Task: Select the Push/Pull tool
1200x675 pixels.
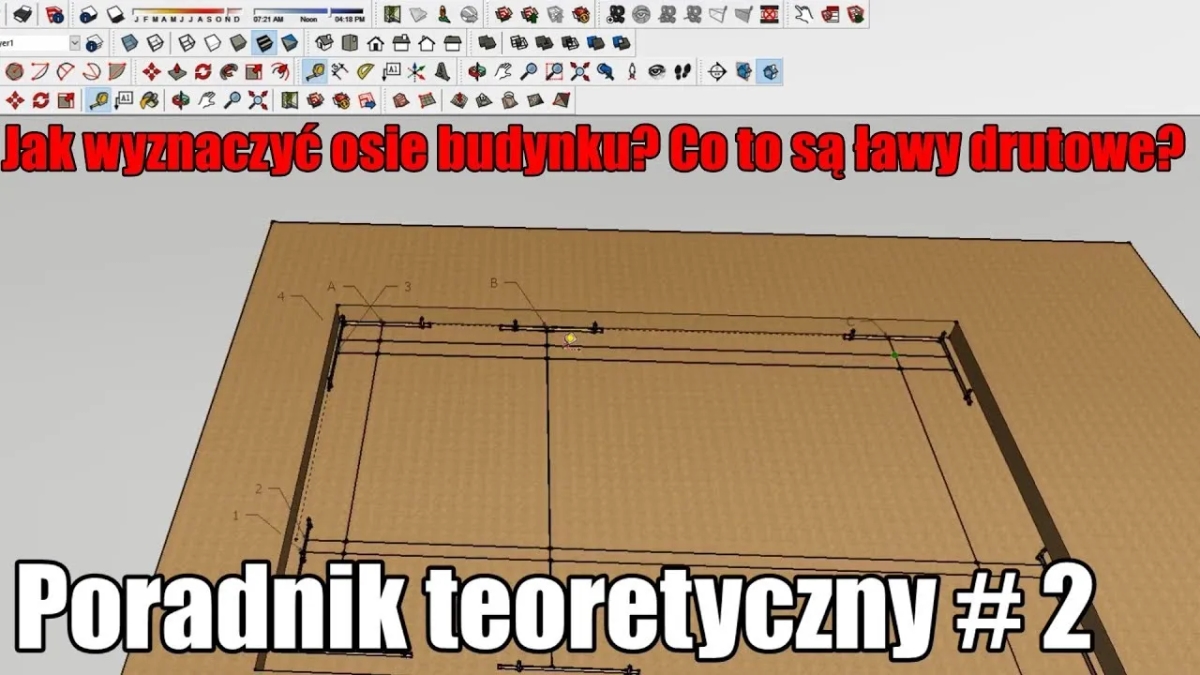Action: 176,72
